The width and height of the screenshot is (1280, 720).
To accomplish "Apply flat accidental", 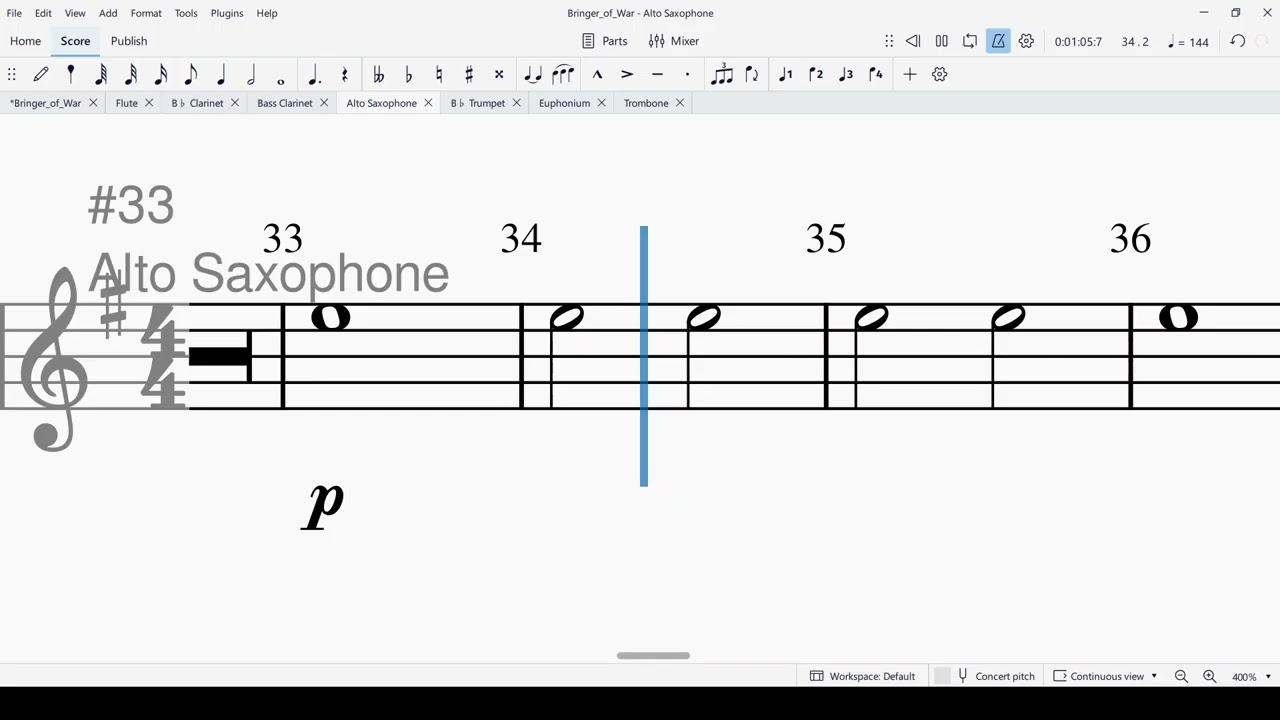I will [x=408, y=74].
